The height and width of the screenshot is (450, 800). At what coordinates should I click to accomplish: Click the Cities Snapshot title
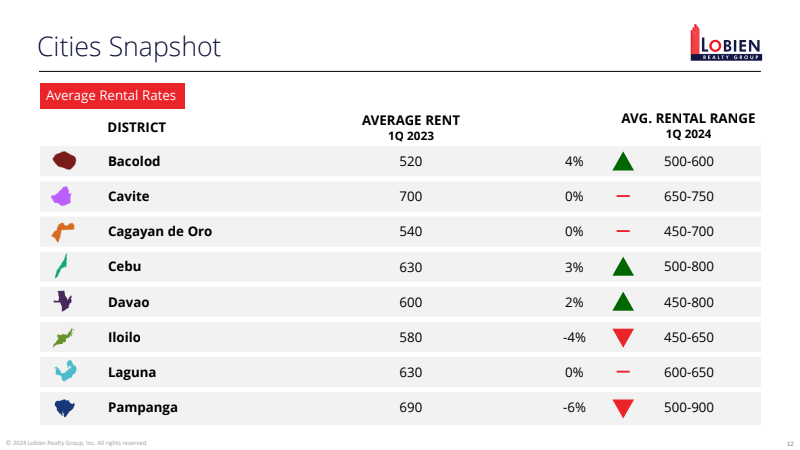[129, 46]
